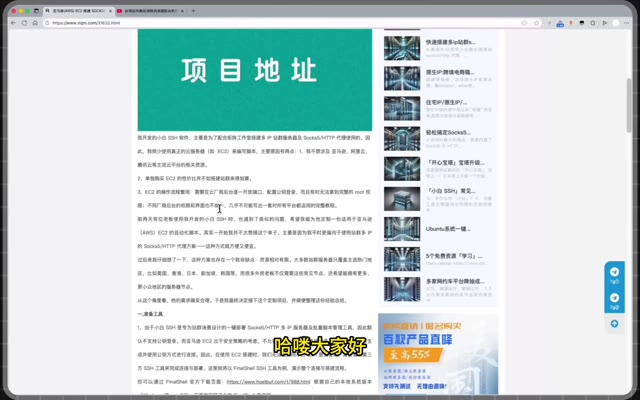This screenshot has width=640, height=400.
Task: Open article '5个免费资源「学习」...'
Action: (x=454, y=256)
